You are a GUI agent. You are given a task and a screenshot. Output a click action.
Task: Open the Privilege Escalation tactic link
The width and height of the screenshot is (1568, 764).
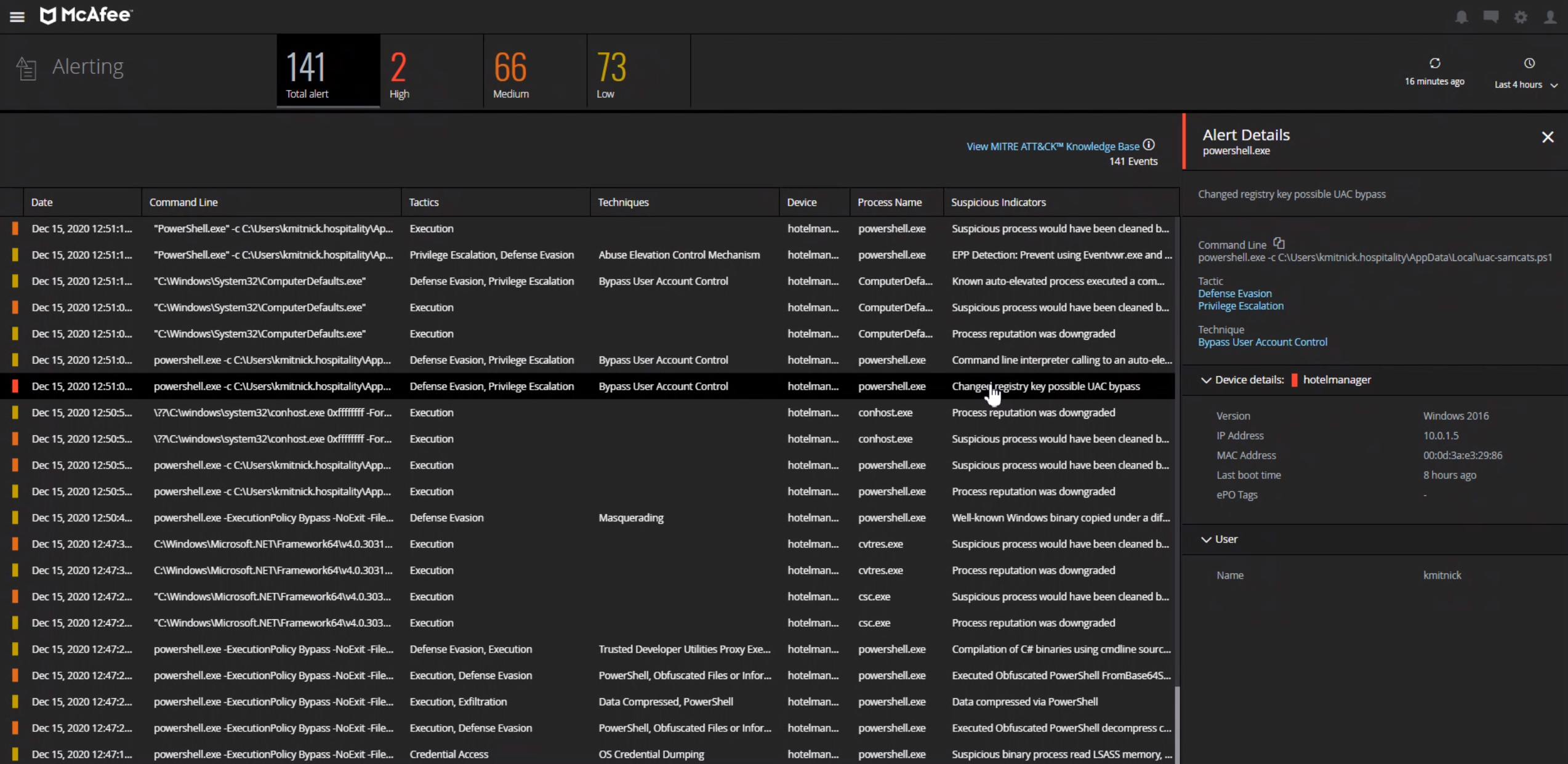pos(1240,306)
